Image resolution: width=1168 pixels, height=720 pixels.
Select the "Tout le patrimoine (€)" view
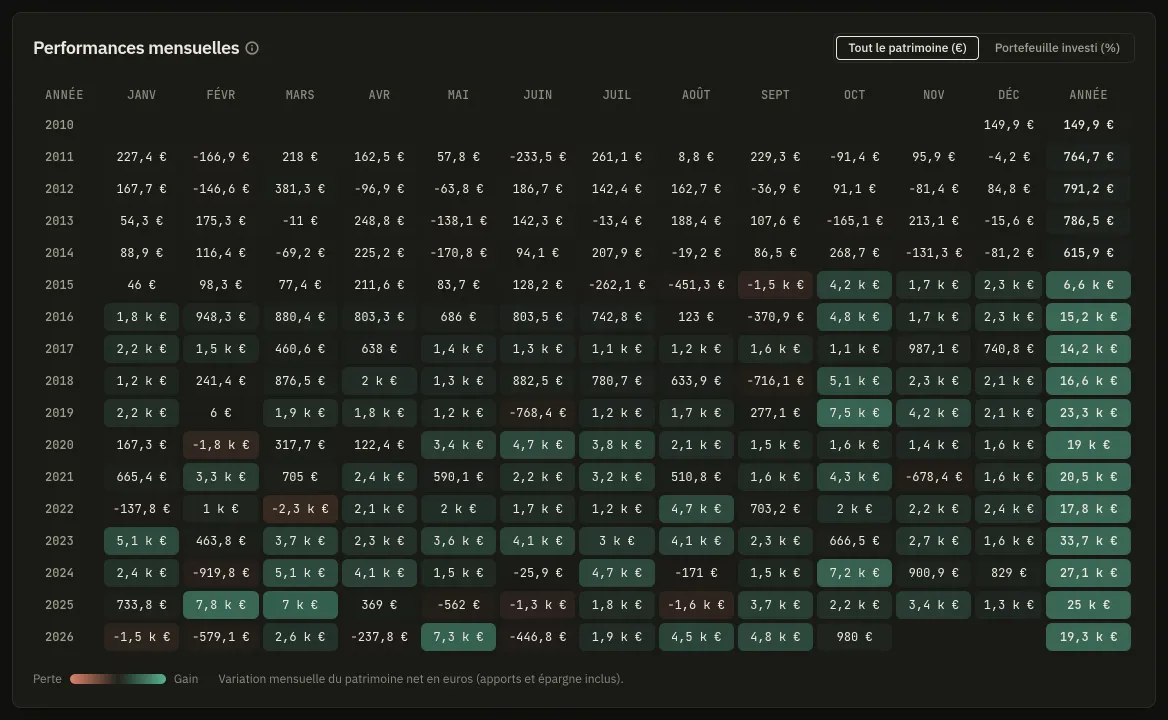(x=907, y=48)
